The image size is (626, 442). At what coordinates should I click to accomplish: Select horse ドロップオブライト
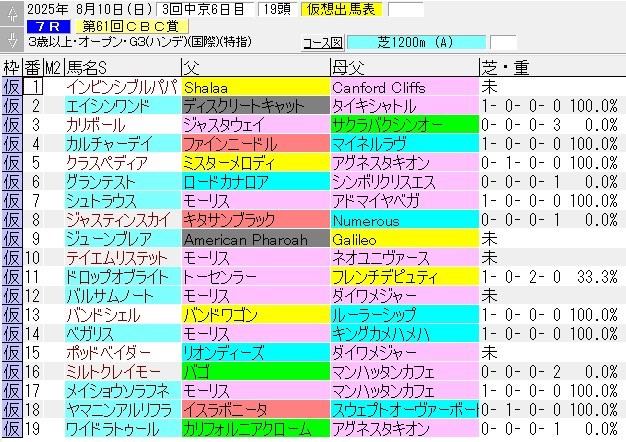123,277
